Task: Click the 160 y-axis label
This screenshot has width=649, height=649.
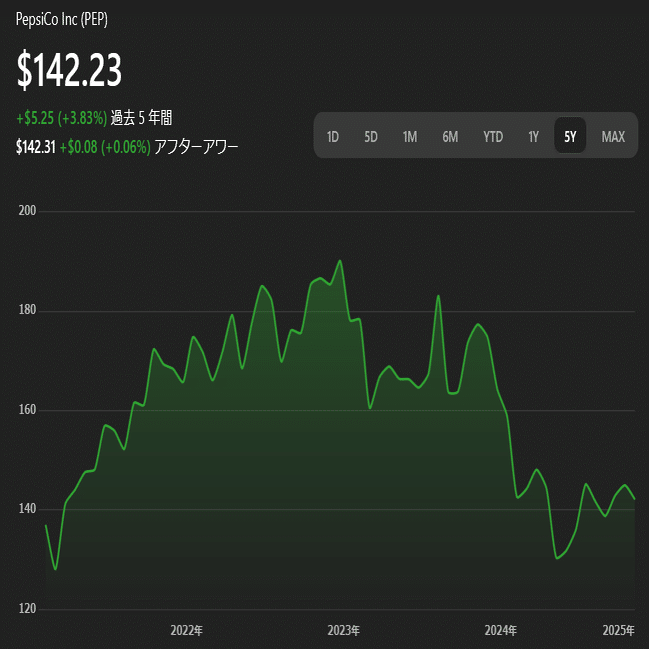Action: 27,410
